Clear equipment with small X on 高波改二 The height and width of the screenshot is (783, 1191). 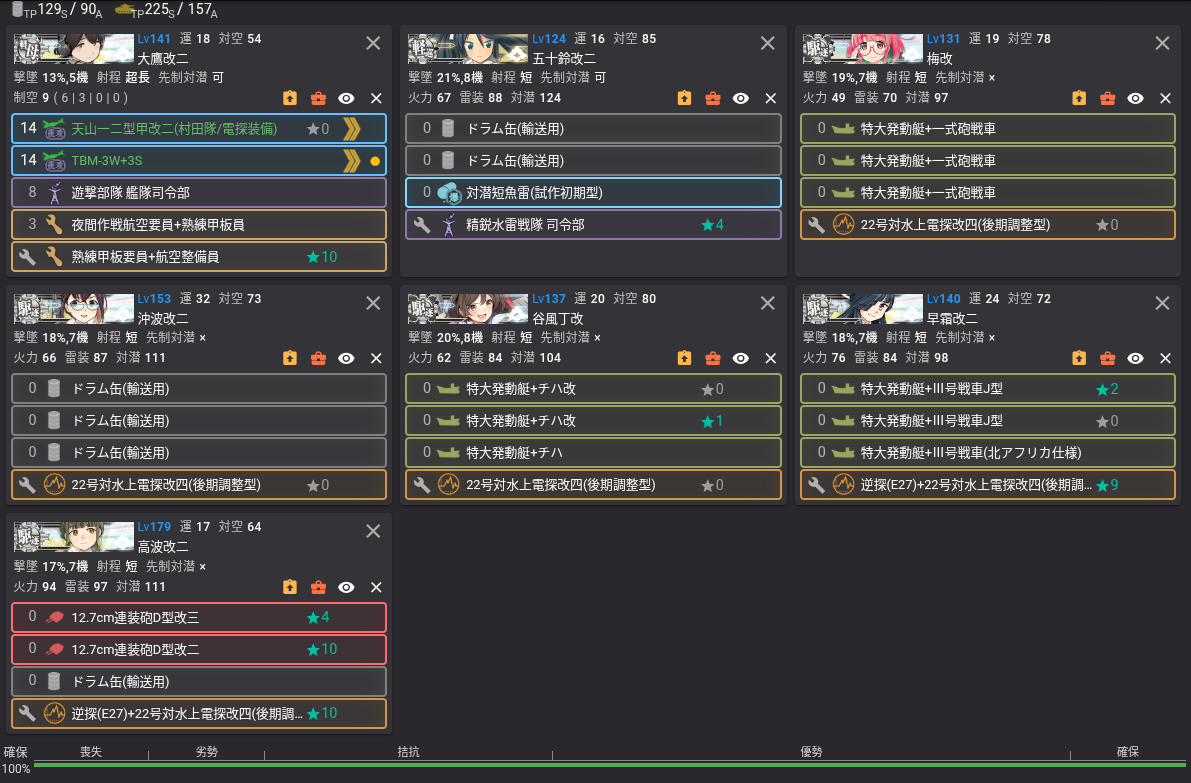tap(376, 587)
